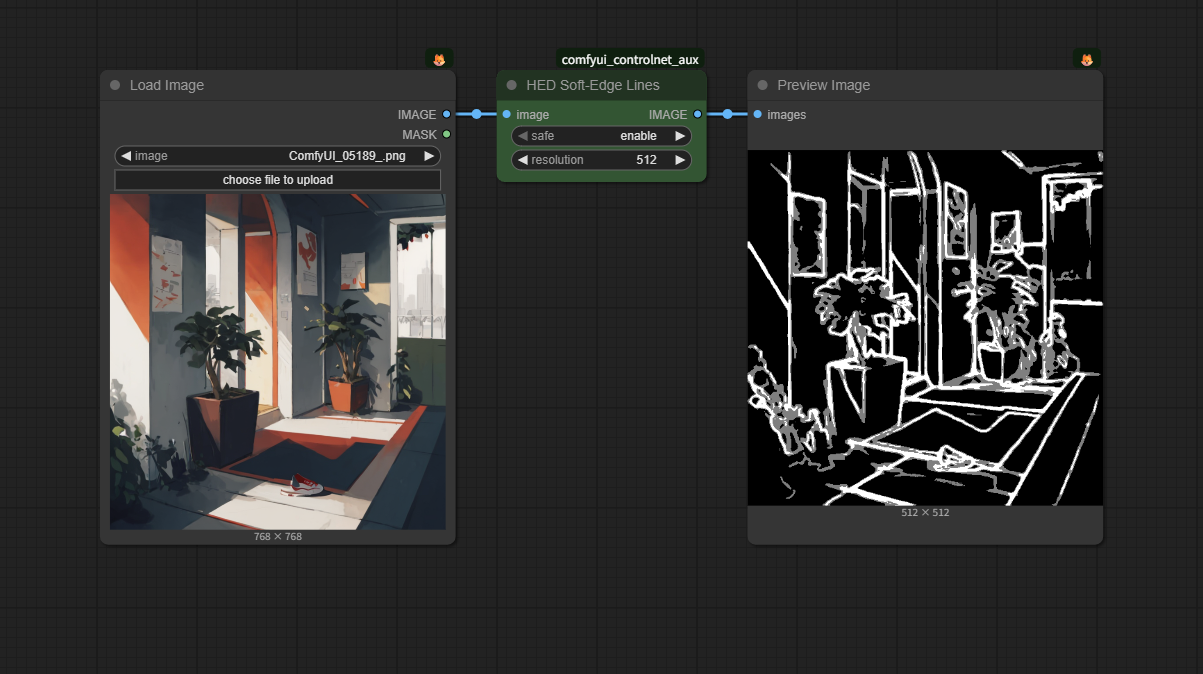Click the images input port on Preview Image
Viewport: 1203px width, 674px height.
click(x=758, y=115)
